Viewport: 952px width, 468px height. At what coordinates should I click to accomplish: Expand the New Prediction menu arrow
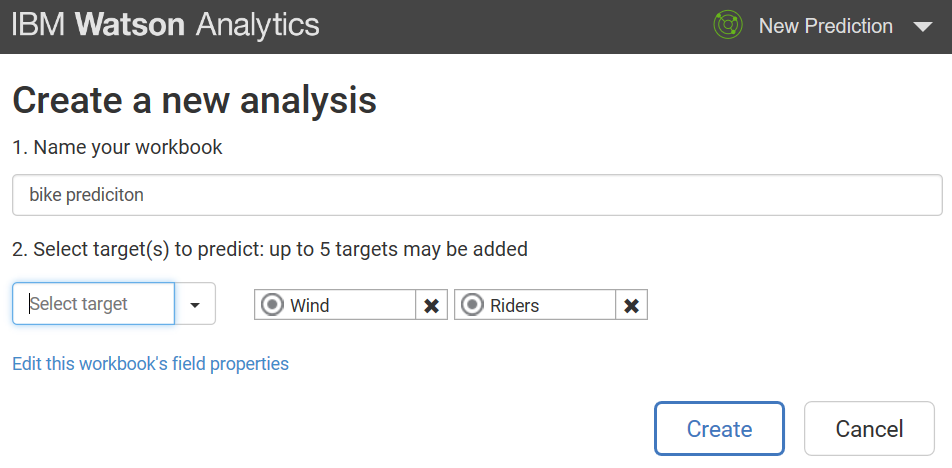pos(922,27)
